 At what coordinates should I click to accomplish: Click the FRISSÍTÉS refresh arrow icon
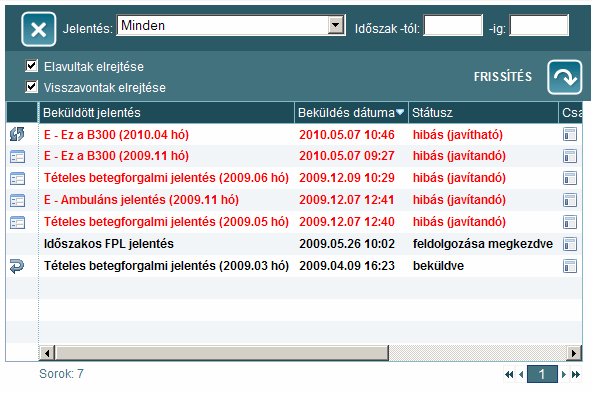click(565, 77)
